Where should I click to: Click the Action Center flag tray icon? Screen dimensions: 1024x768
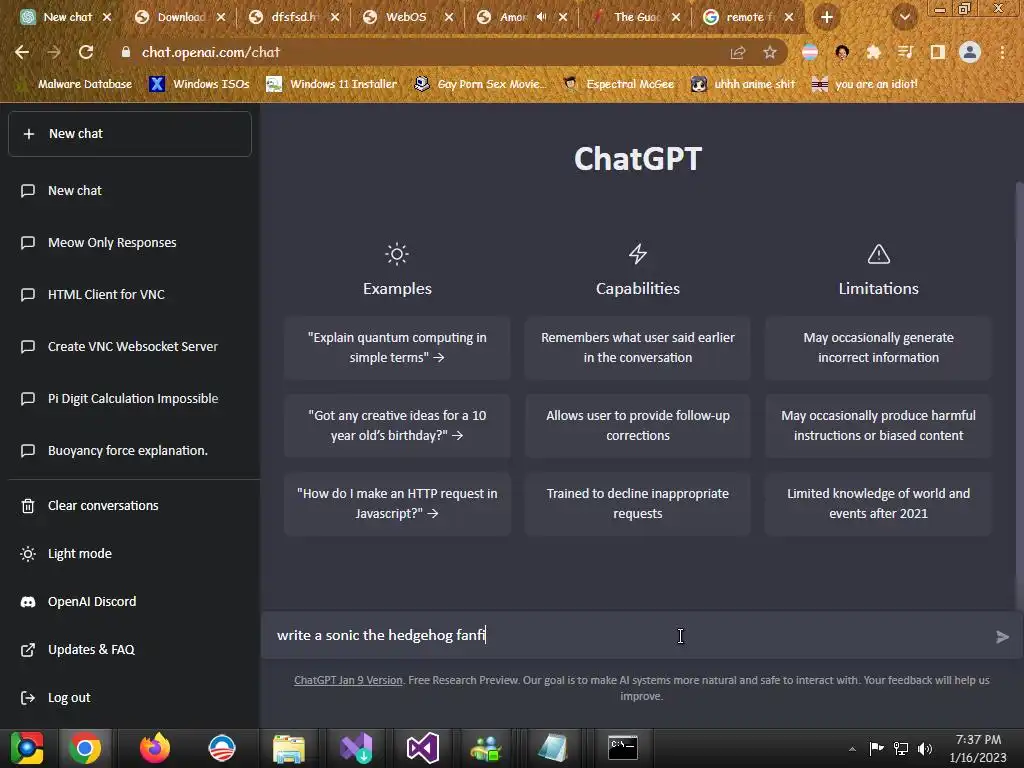876,748
